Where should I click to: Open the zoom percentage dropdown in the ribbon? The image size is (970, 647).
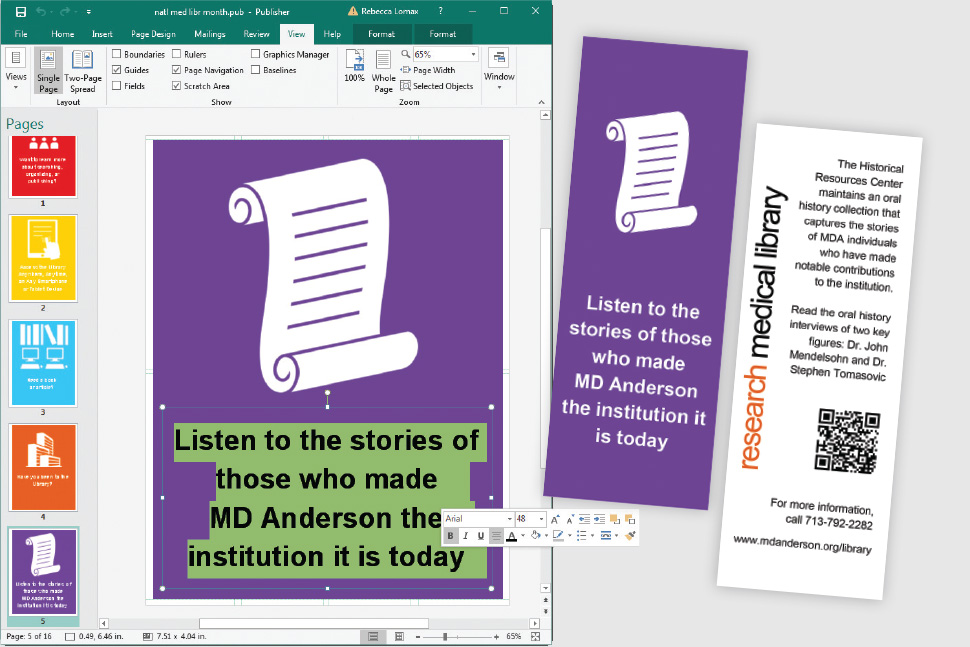click(474, 54)
